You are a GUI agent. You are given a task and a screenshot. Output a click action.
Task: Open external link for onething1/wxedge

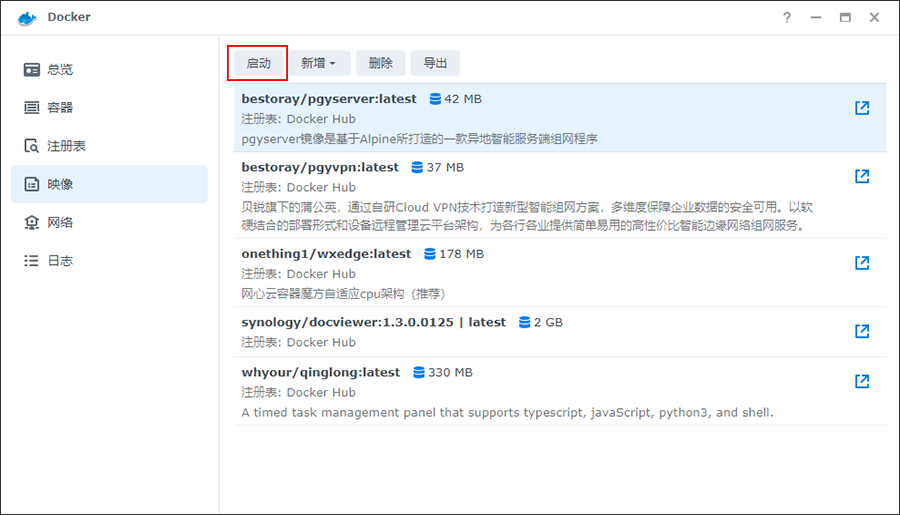862,262
